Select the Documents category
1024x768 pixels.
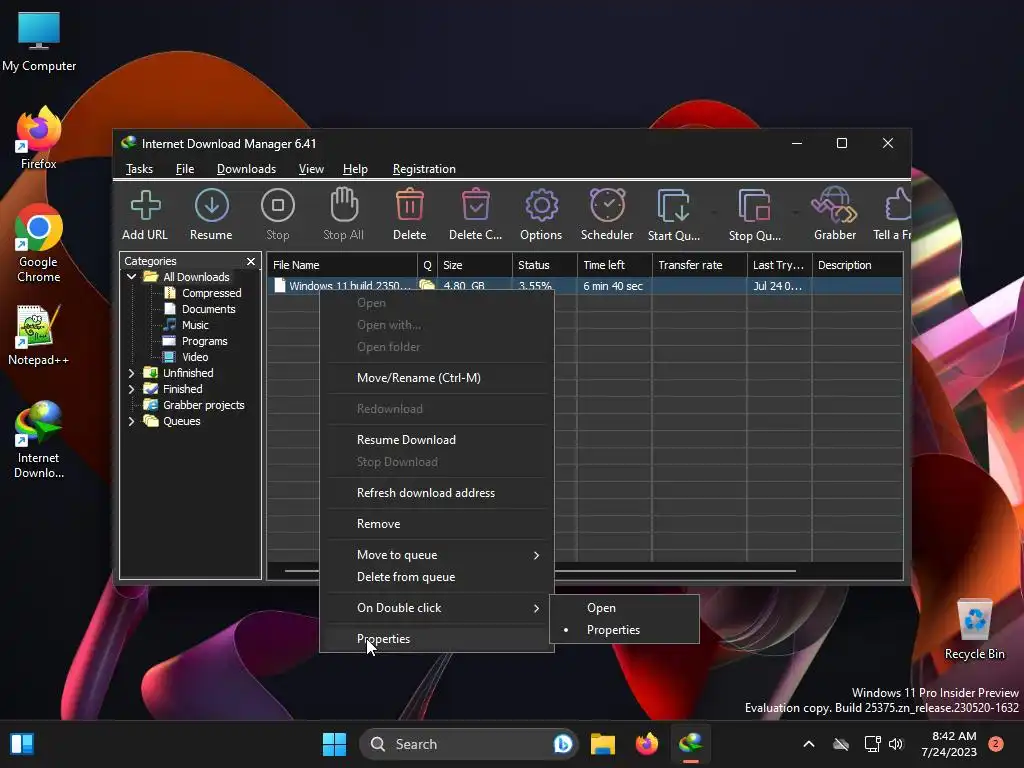point(208,309)
